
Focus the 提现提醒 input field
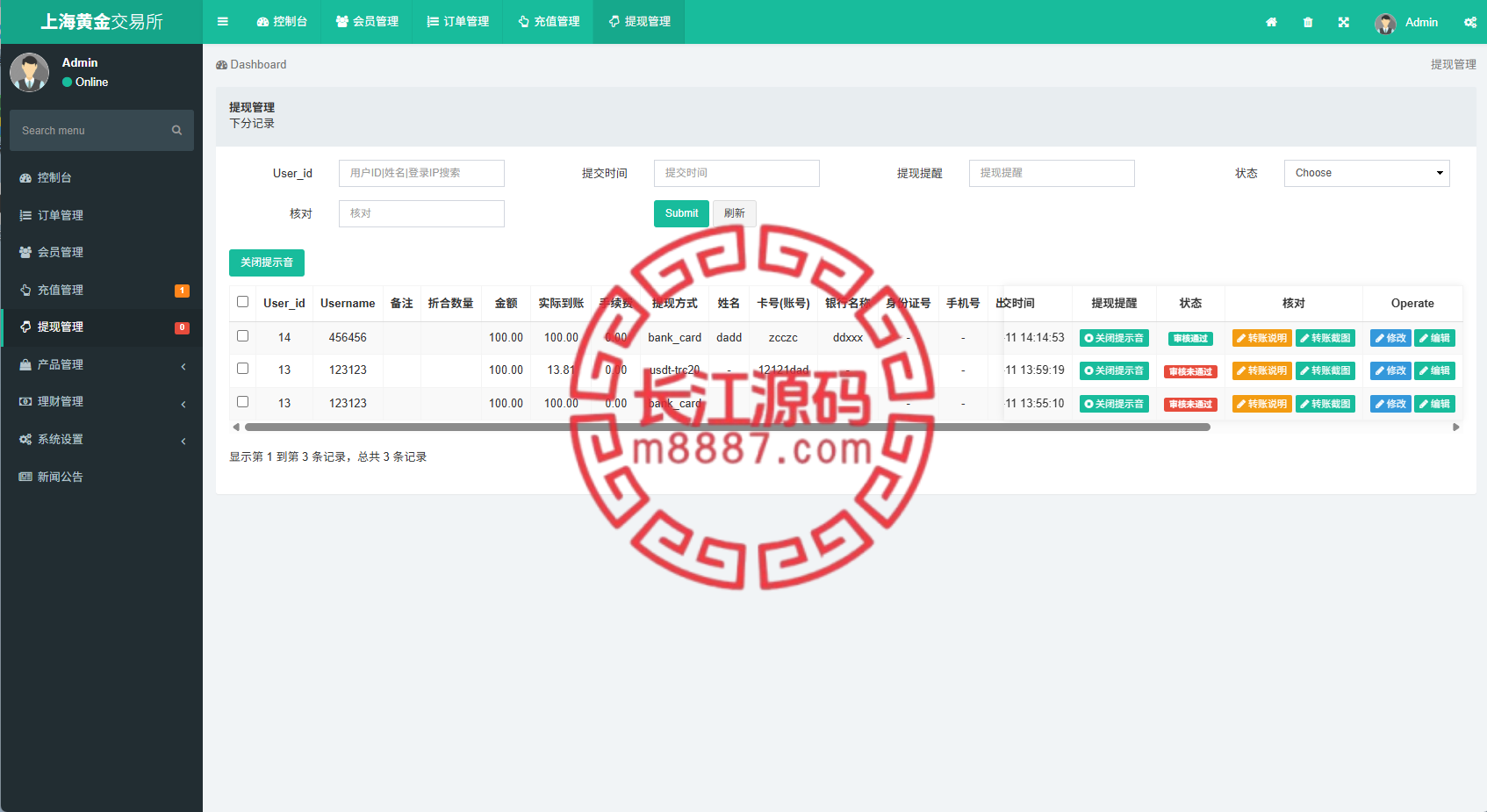(1052, 173)
